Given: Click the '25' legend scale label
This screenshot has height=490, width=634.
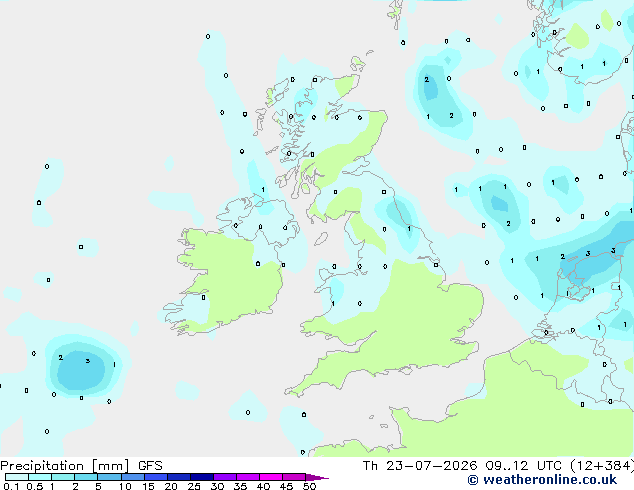Looking at the screenshot, I should 194,486.
